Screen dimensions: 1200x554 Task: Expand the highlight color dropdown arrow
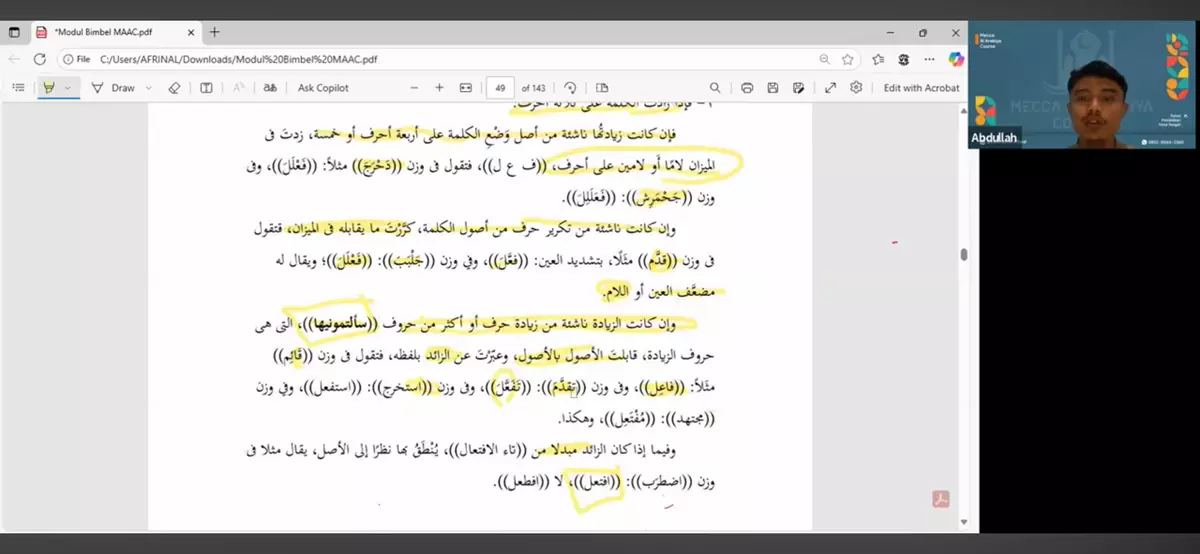tap(68, 88)
